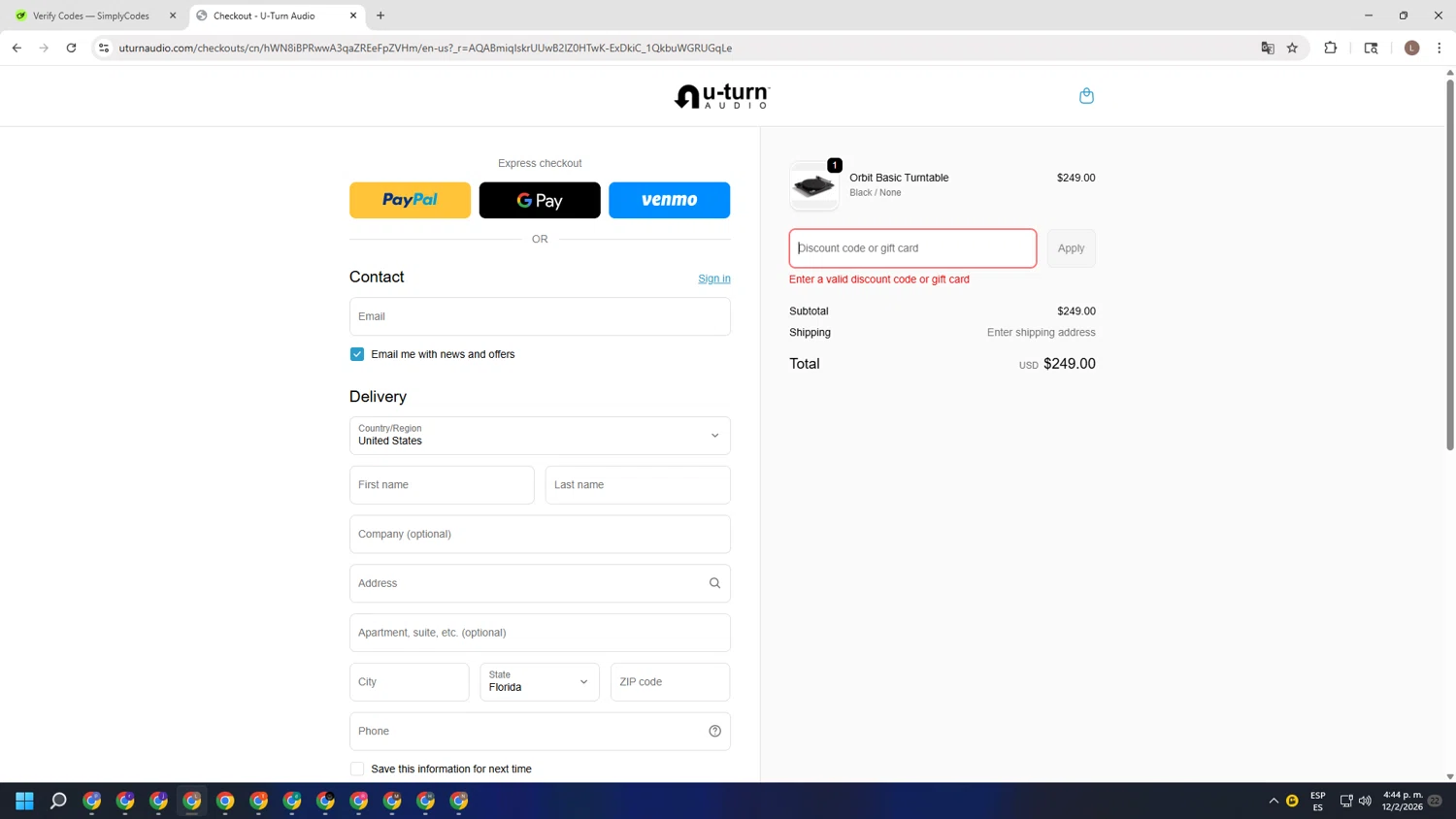Focus the Discount code or gift card field
1456x819 pixels.
click(x=912, y=248)
